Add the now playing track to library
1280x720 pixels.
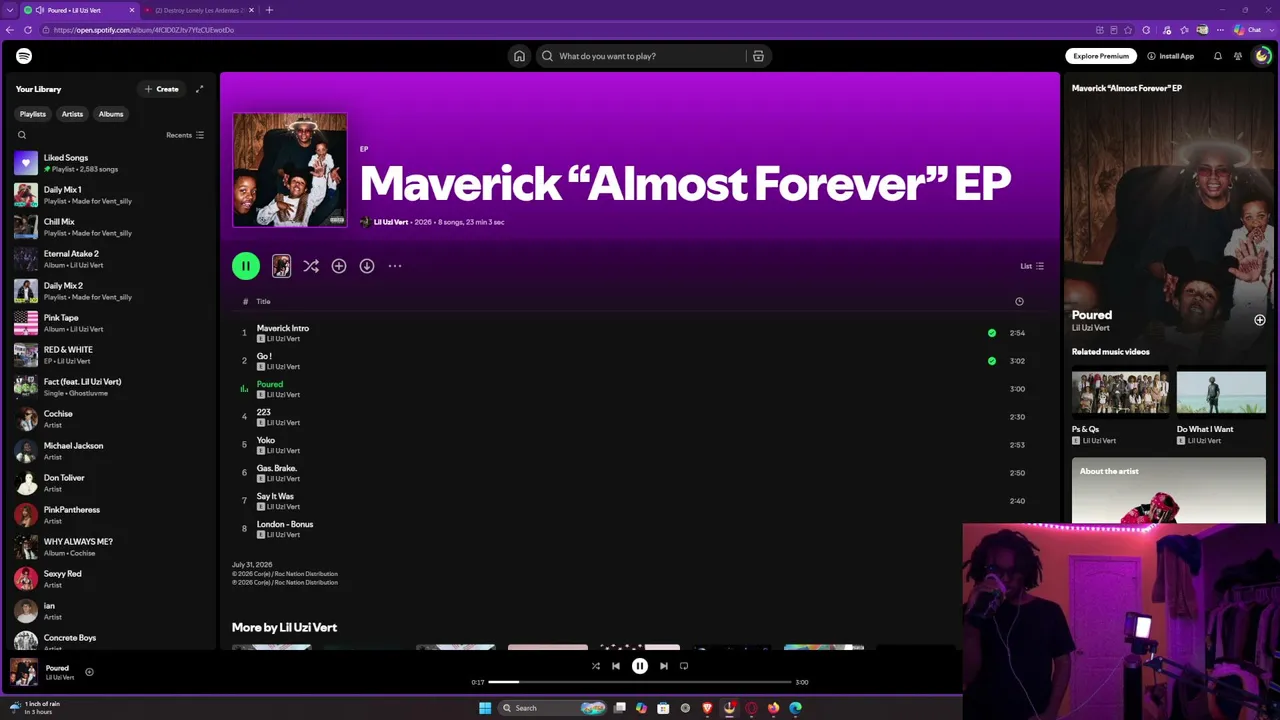(89, 672)
